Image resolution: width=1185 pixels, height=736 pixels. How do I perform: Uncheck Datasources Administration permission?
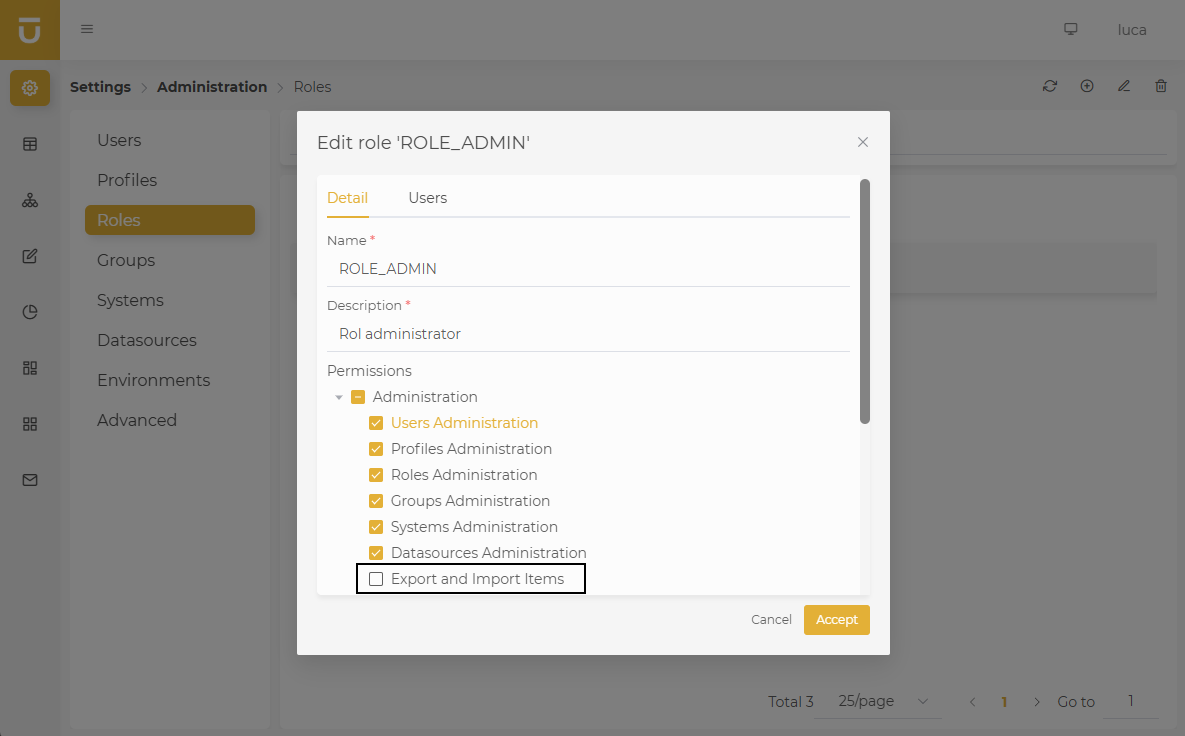376,553
